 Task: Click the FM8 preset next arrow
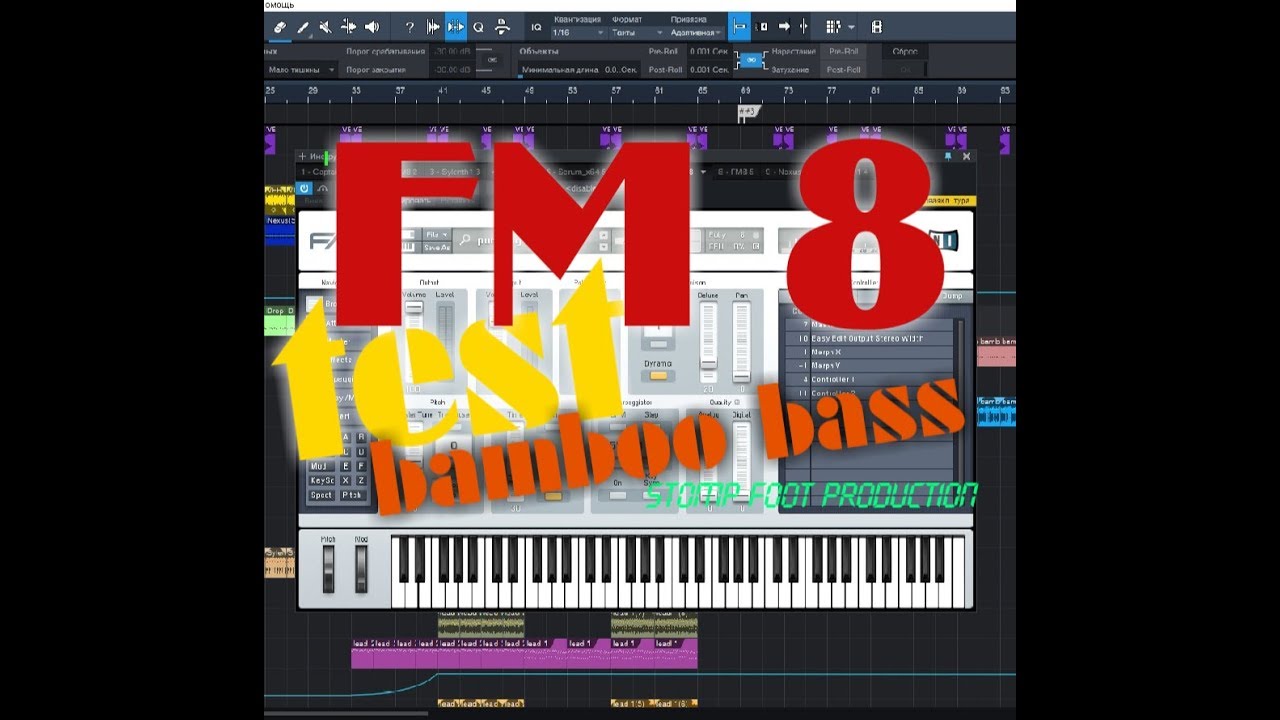coord(603,246)
